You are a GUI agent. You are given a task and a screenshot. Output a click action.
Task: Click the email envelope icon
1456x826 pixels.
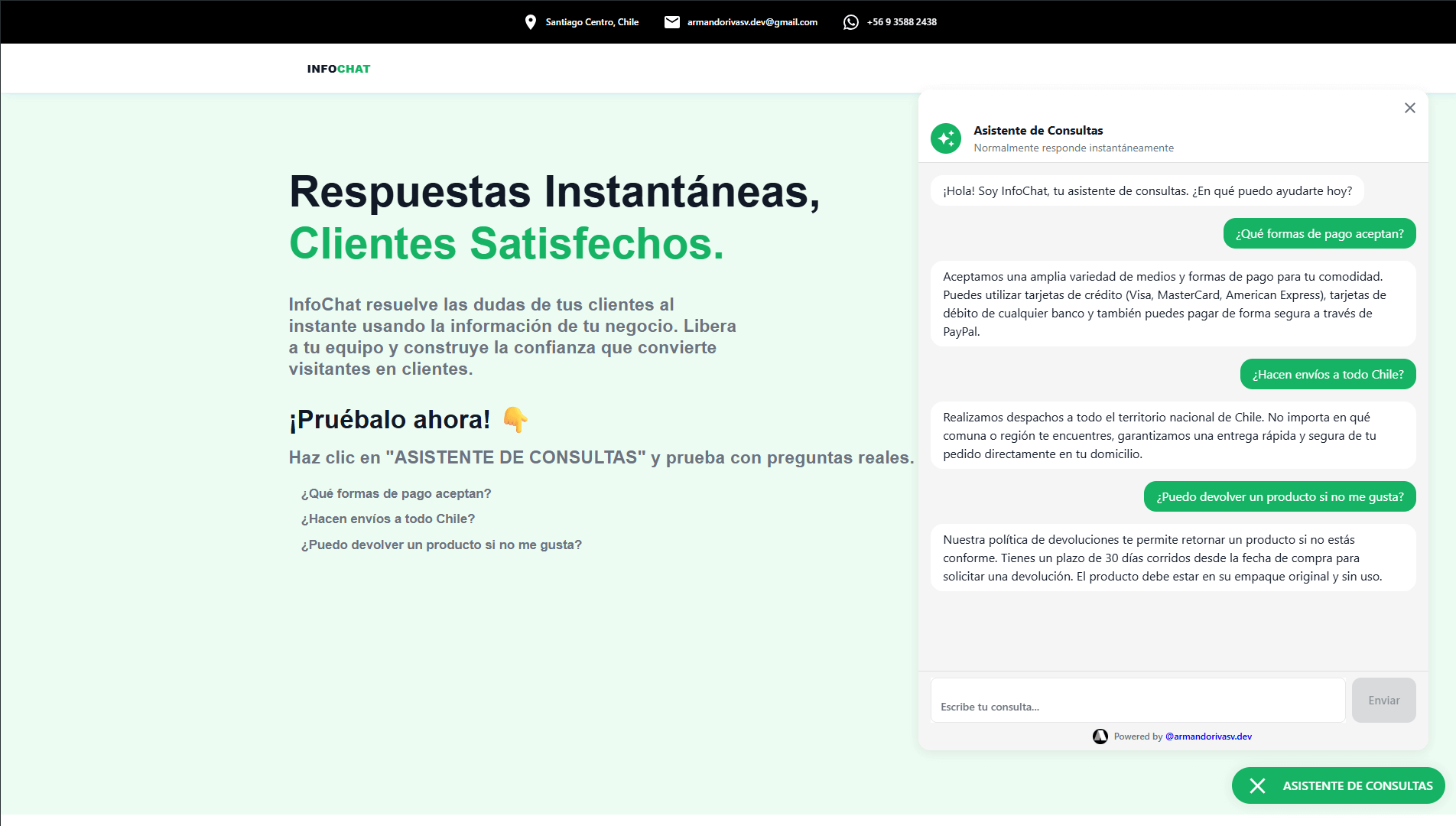[671, 22]
